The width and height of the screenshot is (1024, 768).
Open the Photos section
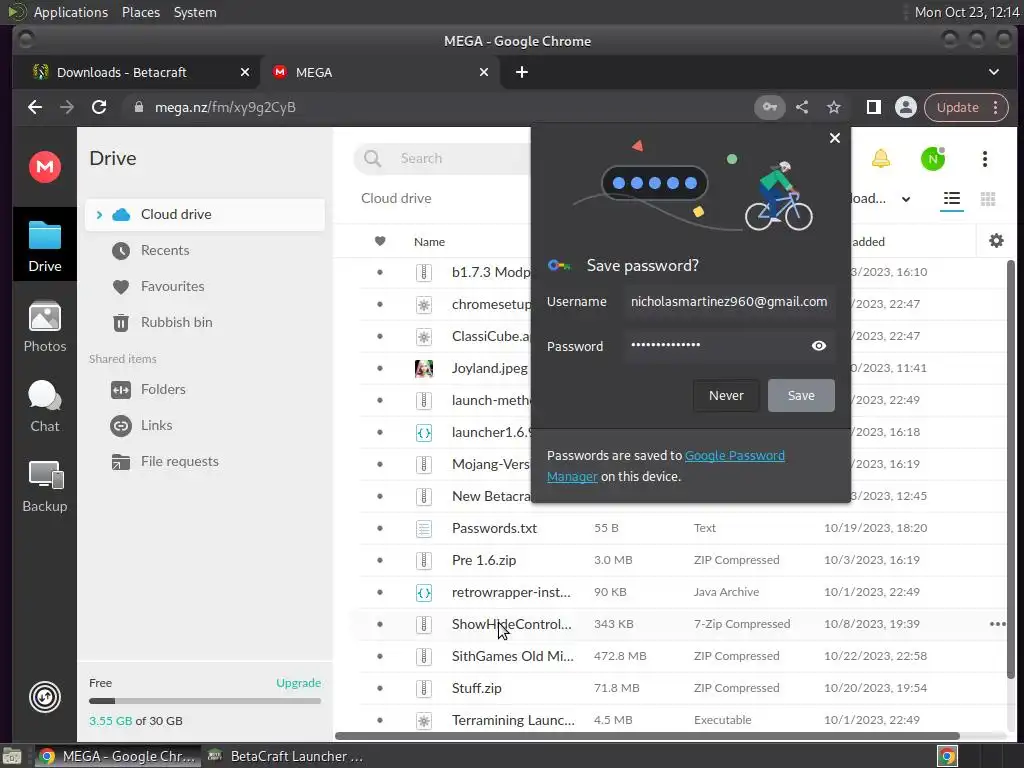[44, 327]
